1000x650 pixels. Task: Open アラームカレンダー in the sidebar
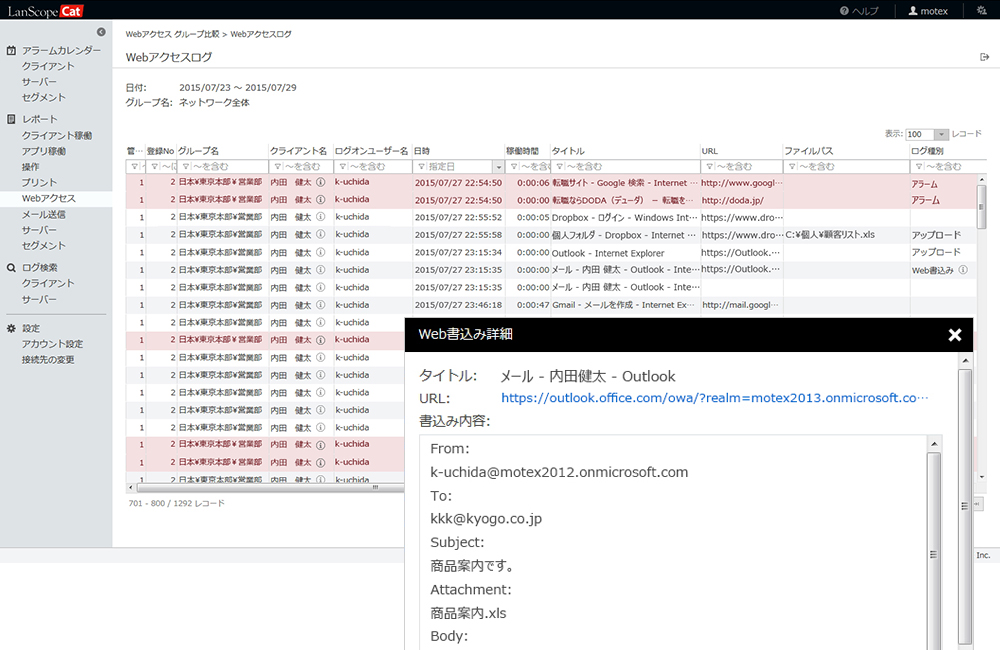61,50
